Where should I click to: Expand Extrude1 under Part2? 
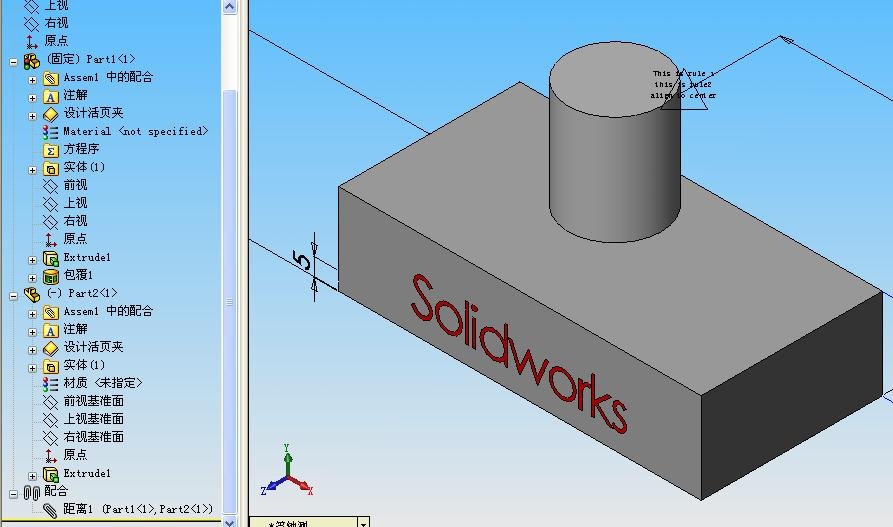32,476
